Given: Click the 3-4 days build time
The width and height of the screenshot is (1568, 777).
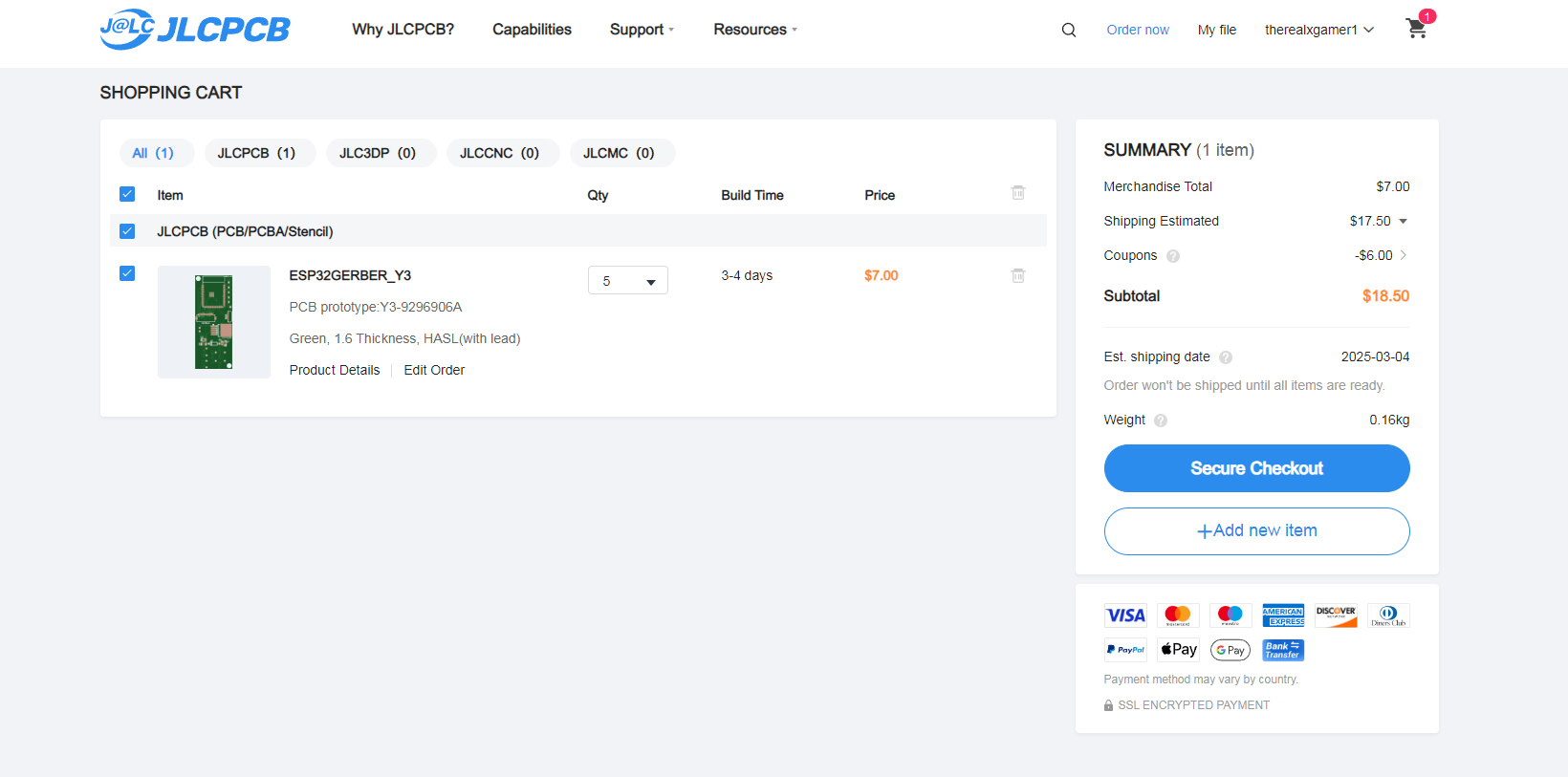Looking at the screenshot, I should coord(747,275).
